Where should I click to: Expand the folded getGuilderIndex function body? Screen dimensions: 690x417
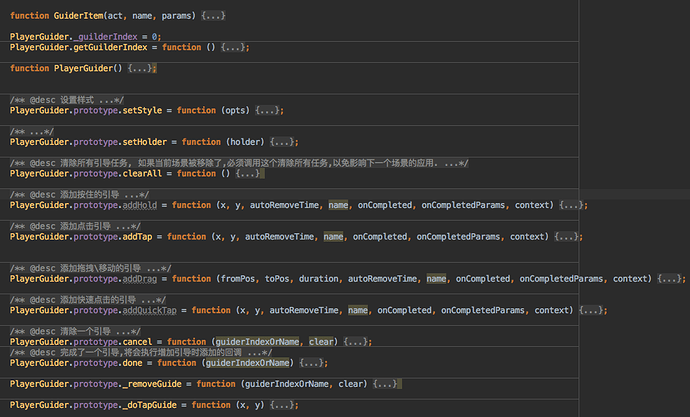click(x=234, y=47)
